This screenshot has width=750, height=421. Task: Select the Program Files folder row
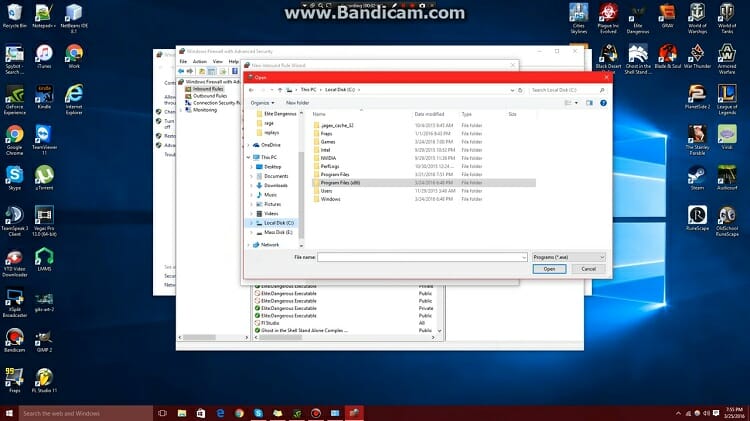(x=424, y=175)
